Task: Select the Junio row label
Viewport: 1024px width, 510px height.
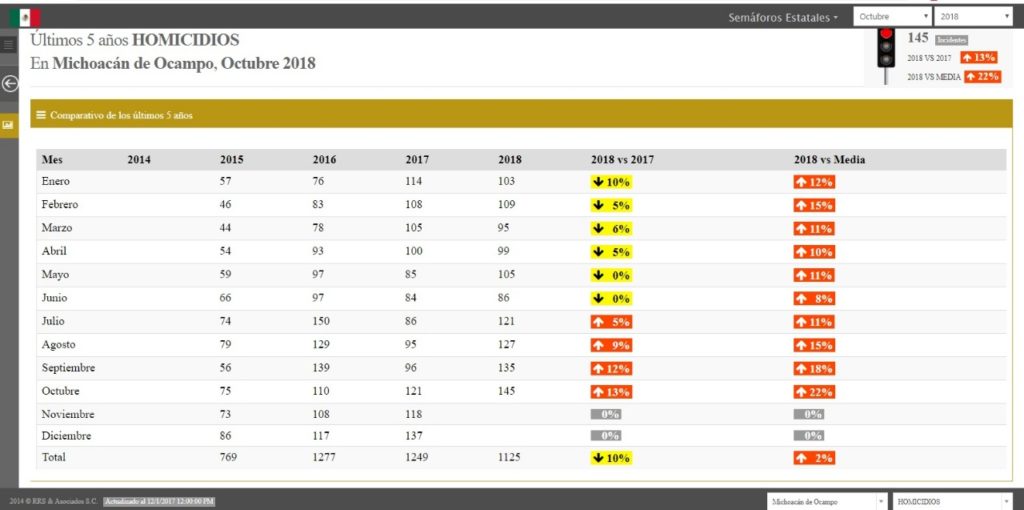Action: [55, 298]
